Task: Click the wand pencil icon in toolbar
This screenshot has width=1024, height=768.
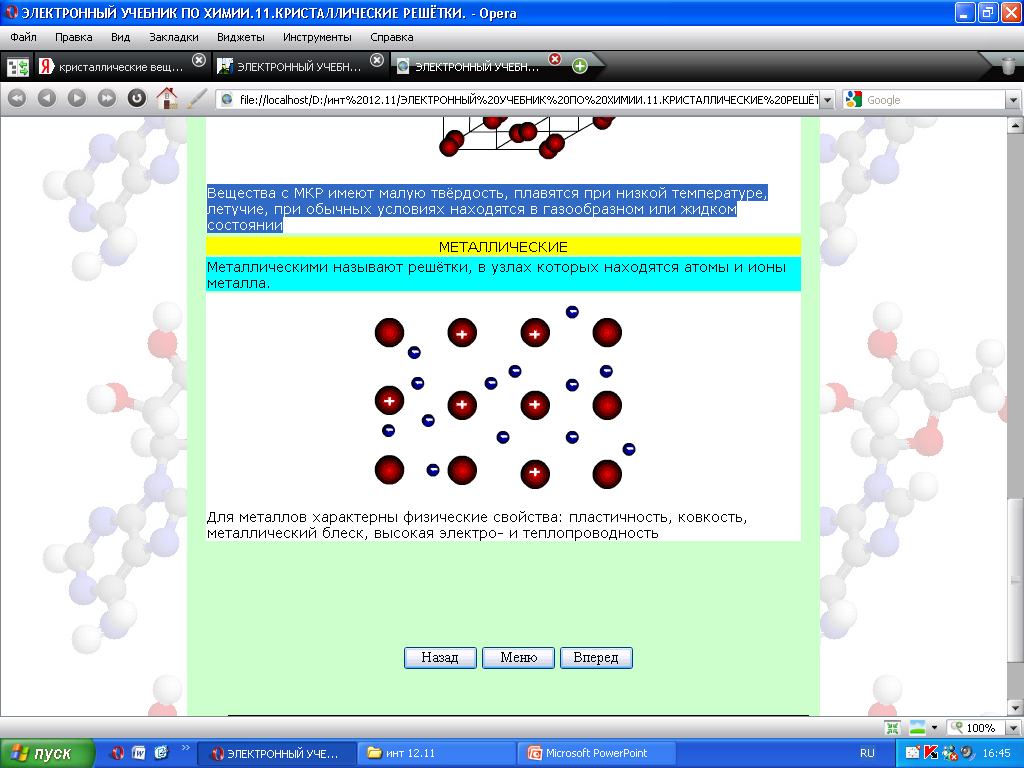Action: coord(197,98)
